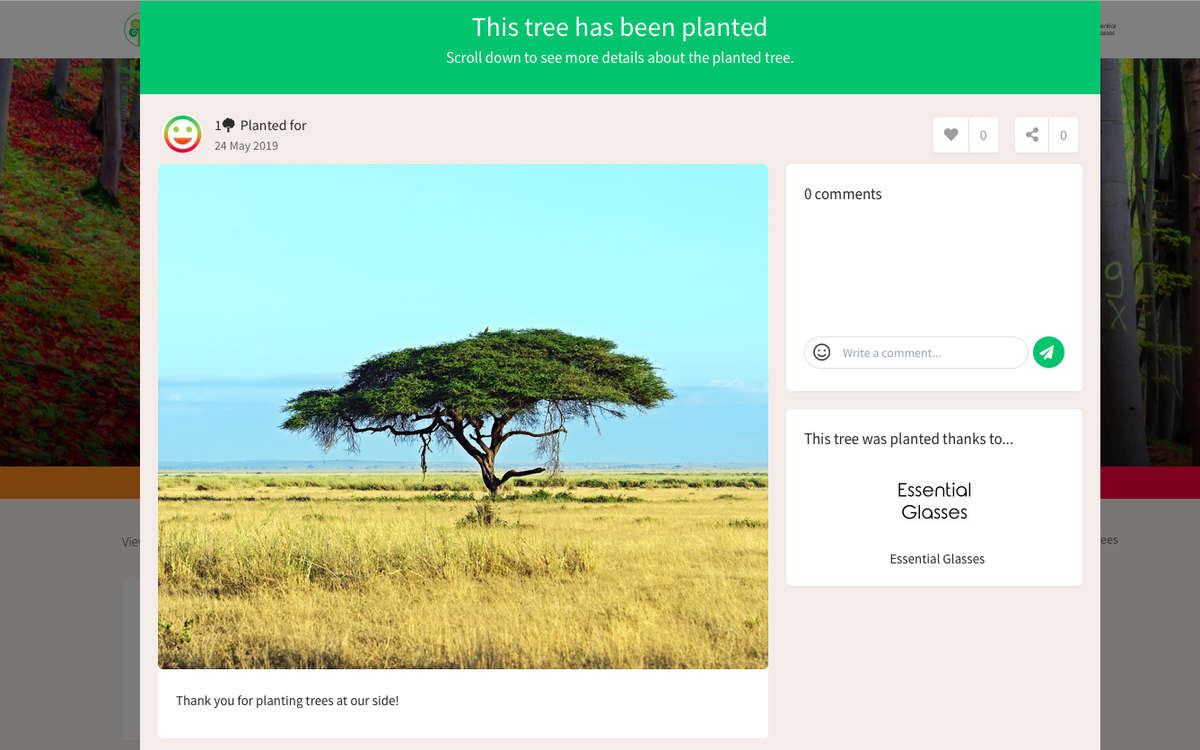
Task: Dismiss modal by clicking dimmed forest background
Action: 60,260
